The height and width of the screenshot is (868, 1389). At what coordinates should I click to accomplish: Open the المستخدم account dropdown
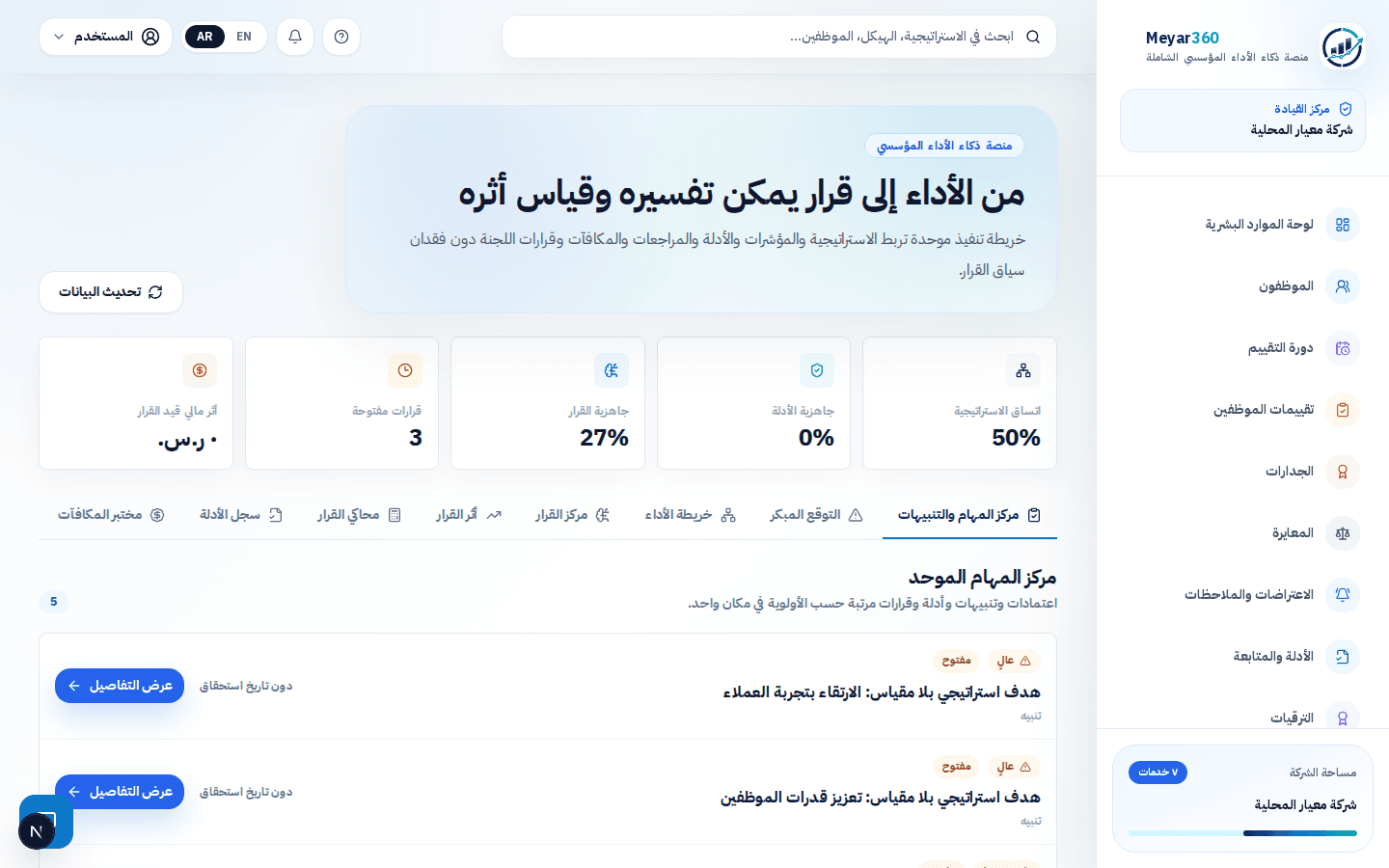pyautogui.click(x=106, y=37)
